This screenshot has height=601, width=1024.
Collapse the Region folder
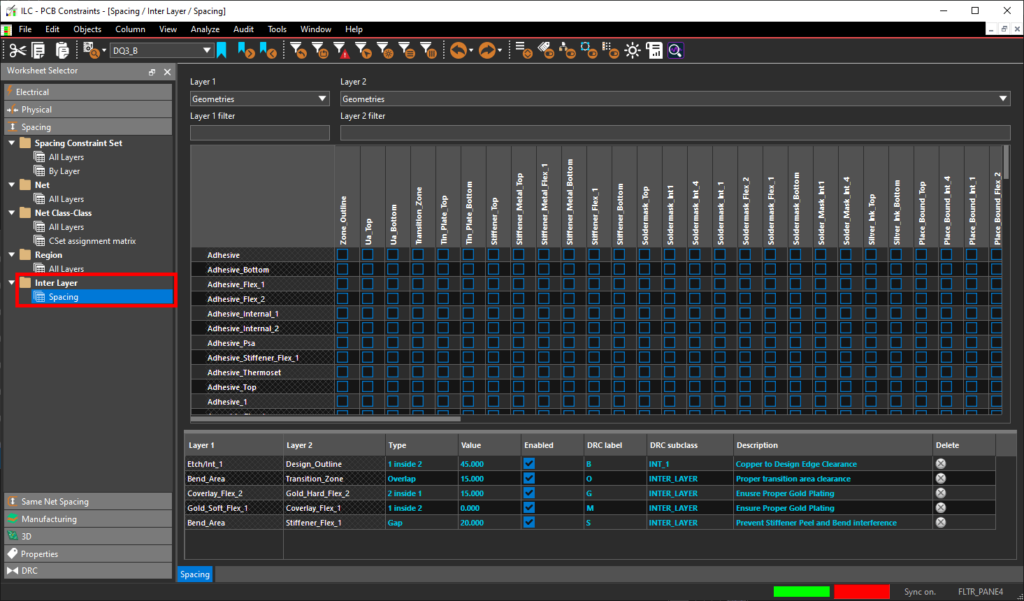pyautogui.click(x=12, y=255)
